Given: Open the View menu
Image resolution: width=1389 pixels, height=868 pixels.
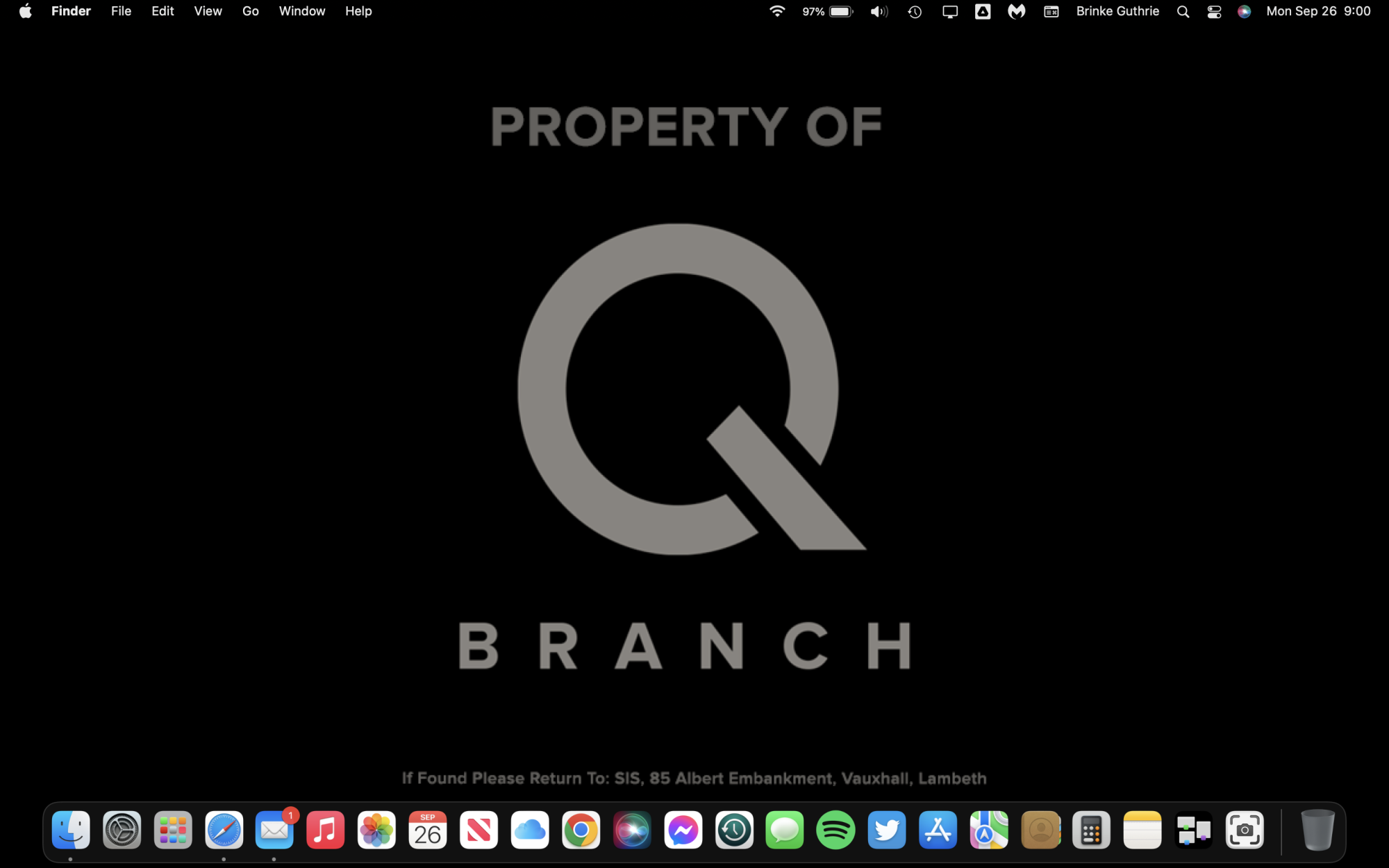Looking at the screenshot, I should coord(208,11).
